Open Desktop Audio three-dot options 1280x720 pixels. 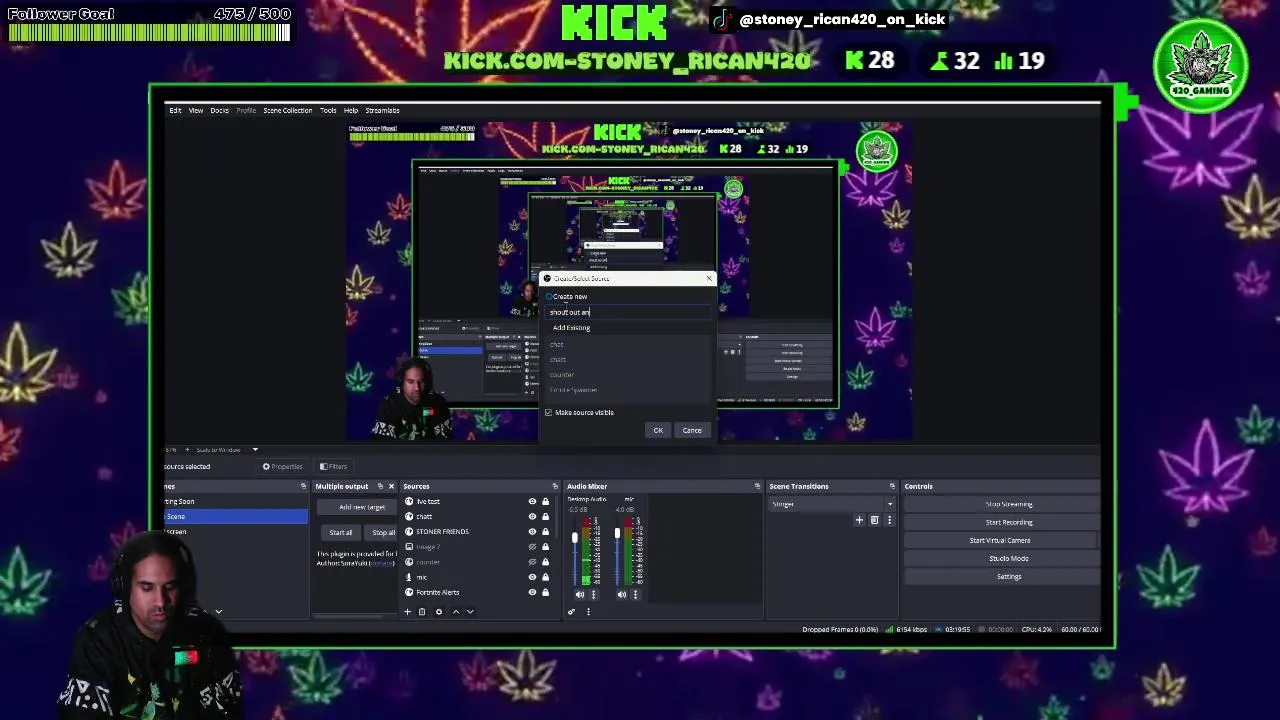pyautogui.click(x=593, y=594)
